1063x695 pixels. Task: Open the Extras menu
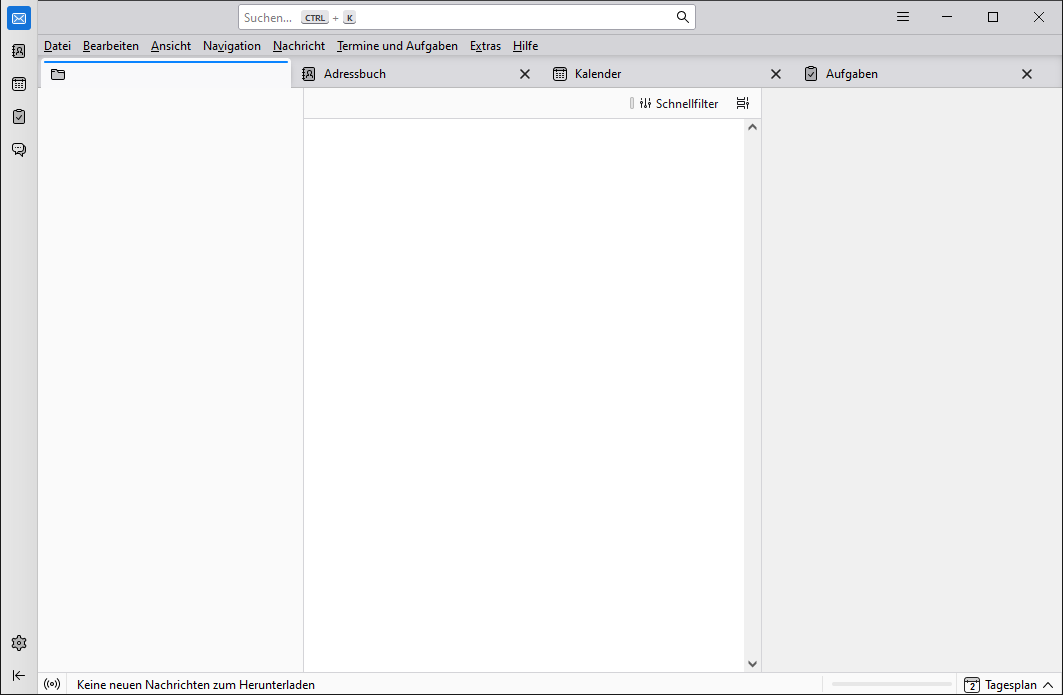pos(485,46)
